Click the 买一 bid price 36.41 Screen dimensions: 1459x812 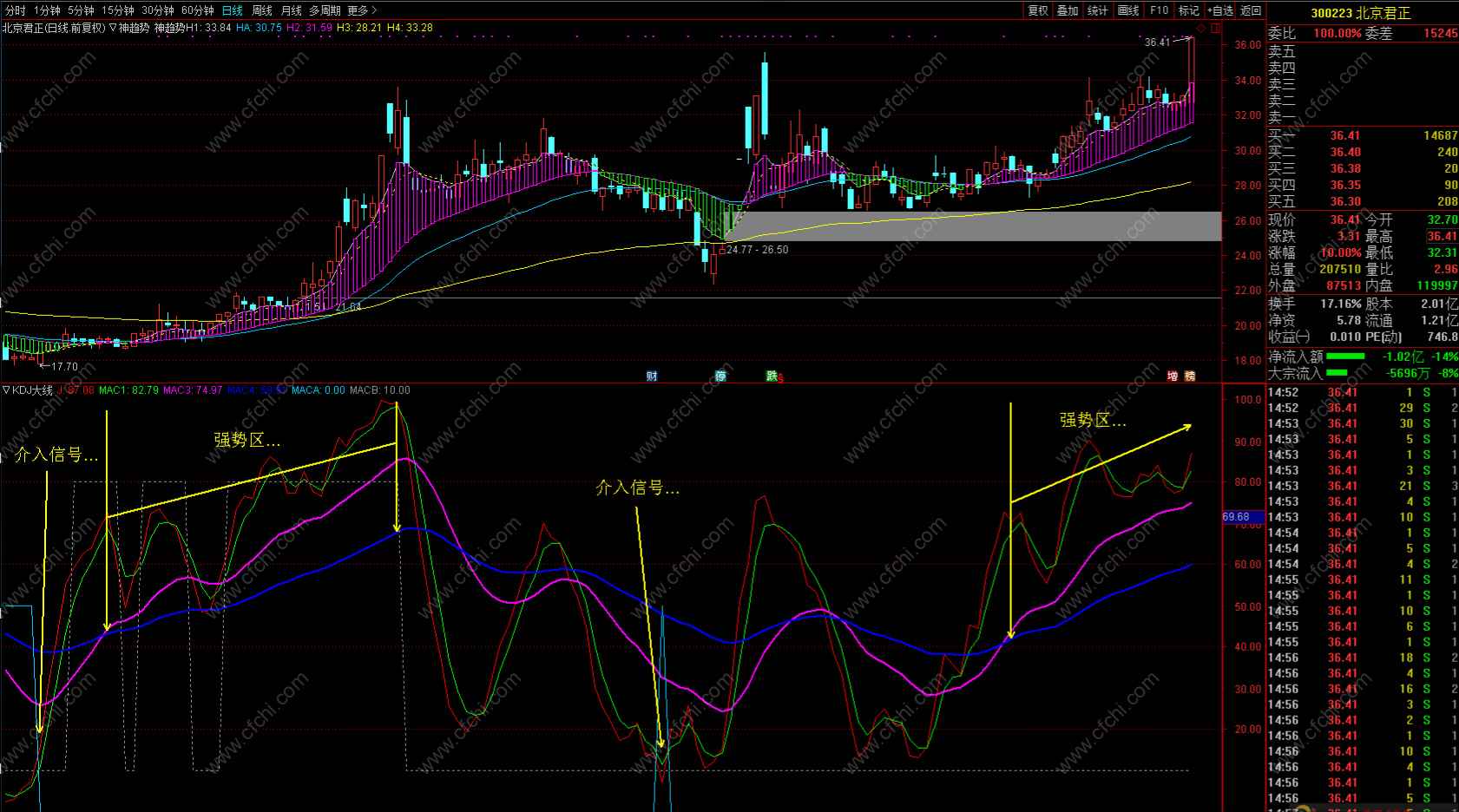pyautogui.click(x=1345, y=135)
